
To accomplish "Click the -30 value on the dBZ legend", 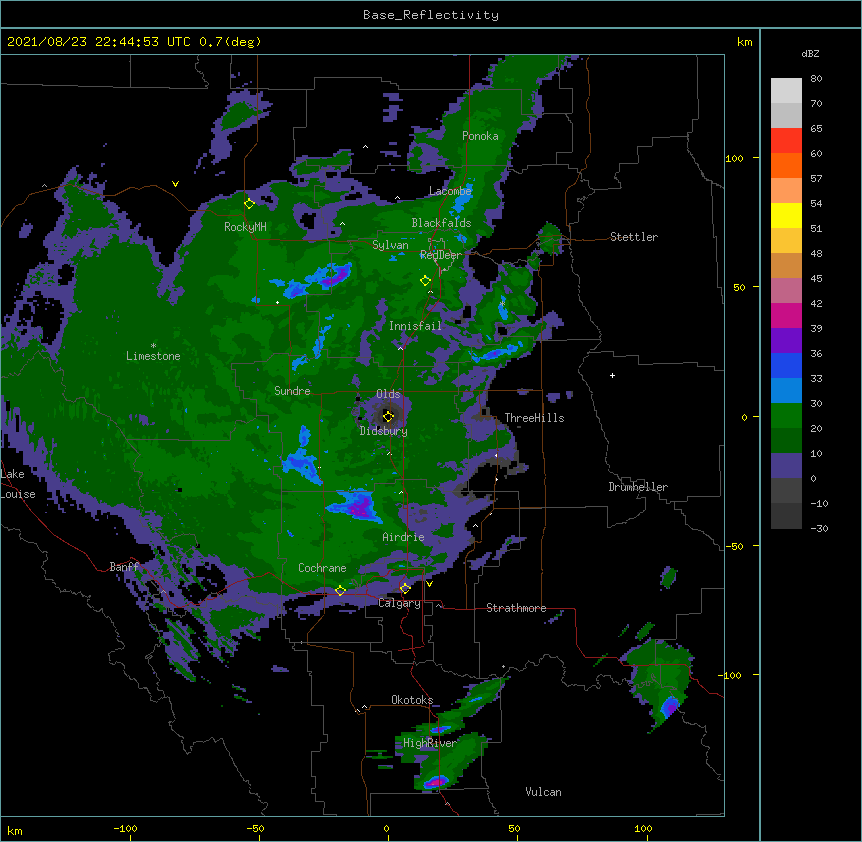I will click(x=819, y=528).
